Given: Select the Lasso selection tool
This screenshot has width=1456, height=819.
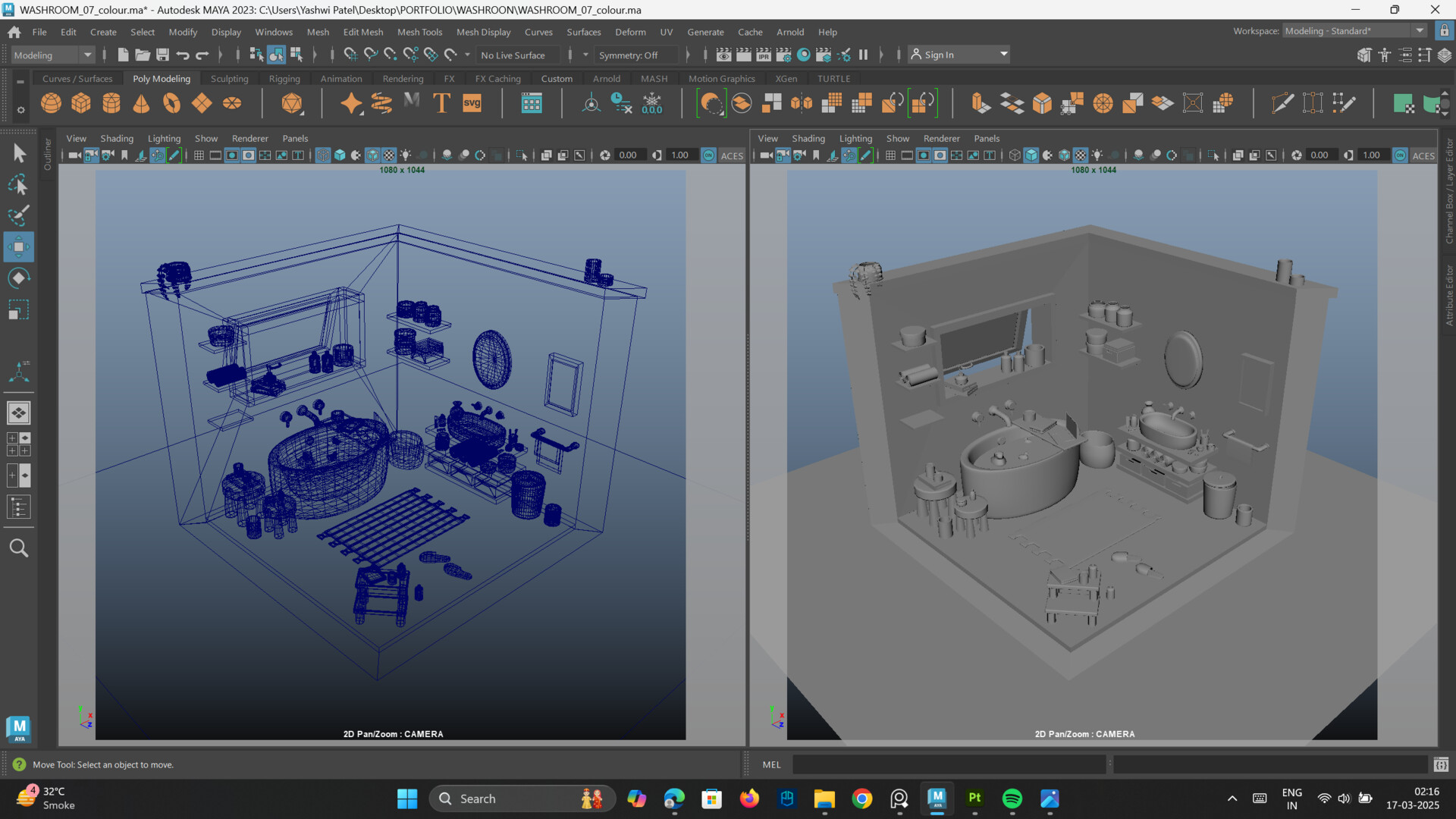Looking at the screenshot, I should tap(18, 184).
